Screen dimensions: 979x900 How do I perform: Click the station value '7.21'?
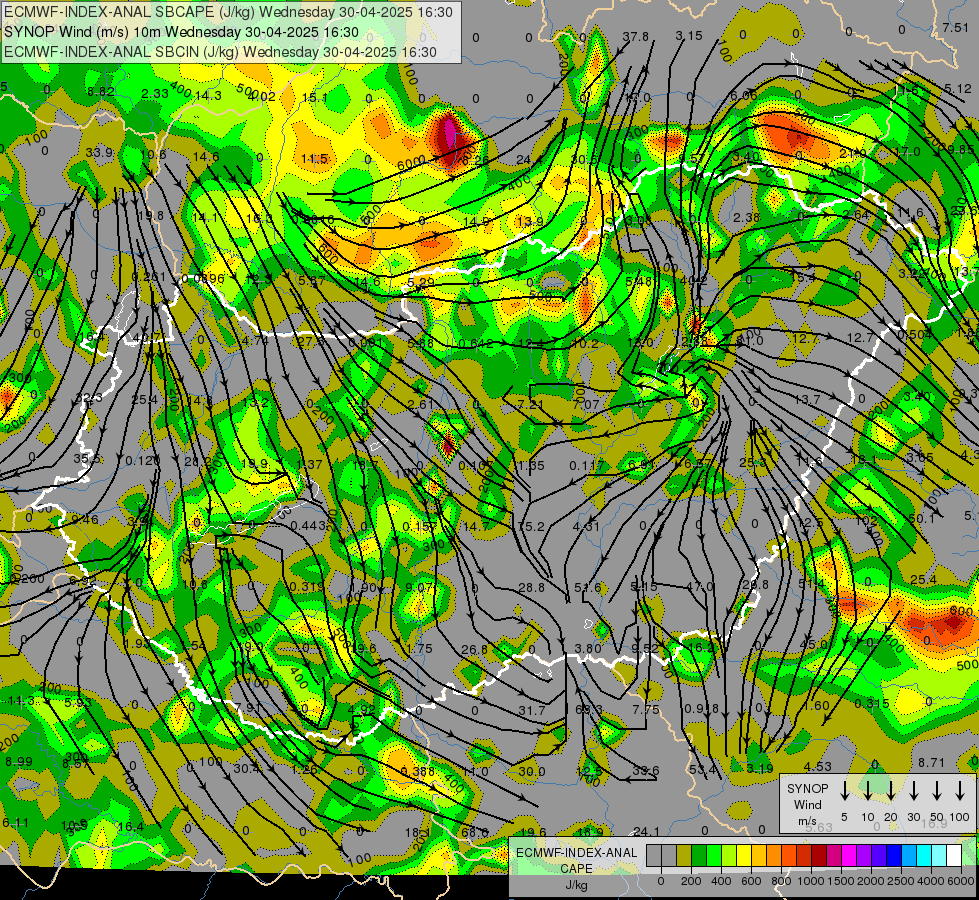(x=531, y=405)
